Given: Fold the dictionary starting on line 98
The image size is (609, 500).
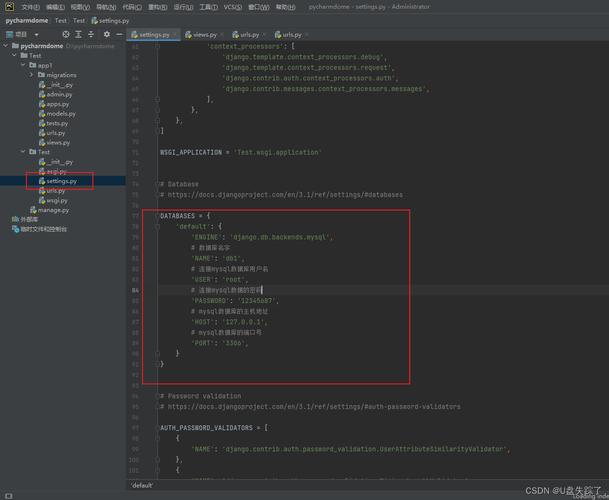Looking at the screenshot, I should click(157, 438).
